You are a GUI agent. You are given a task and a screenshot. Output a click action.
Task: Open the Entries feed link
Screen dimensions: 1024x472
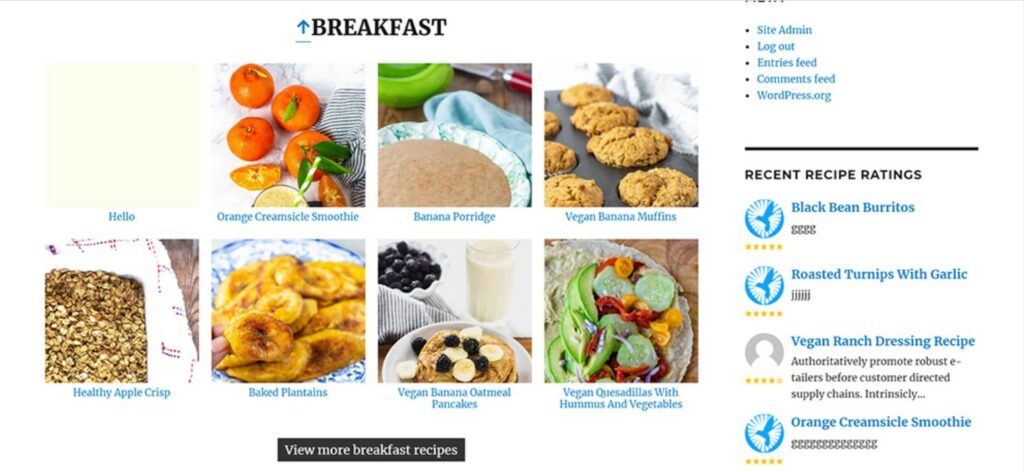coord(786,63)
